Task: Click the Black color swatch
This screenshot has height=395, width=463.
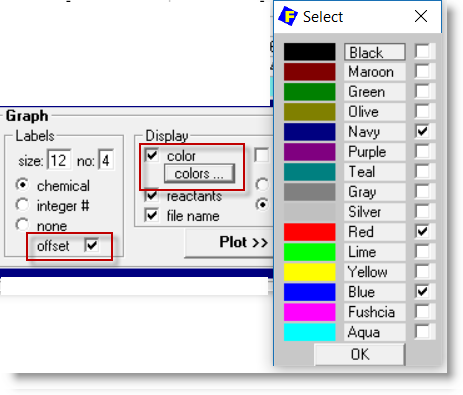Action: pyautogui.click(x=309, y=52)
